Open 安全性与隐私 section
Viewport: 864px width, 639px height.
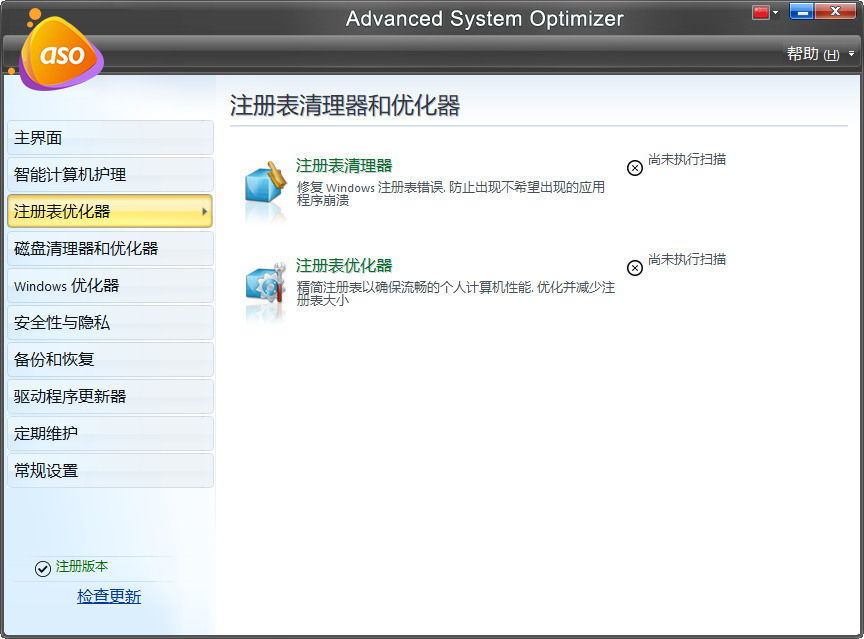pyautogui.click(x=110, y=322)
